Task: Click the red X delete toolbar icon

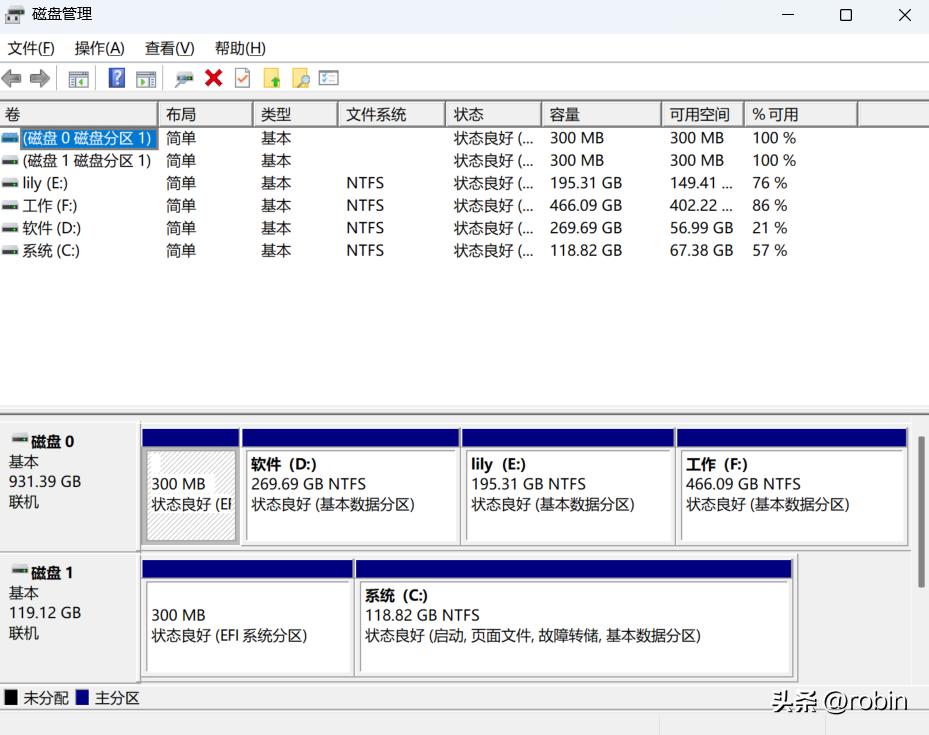Action: 213,78
